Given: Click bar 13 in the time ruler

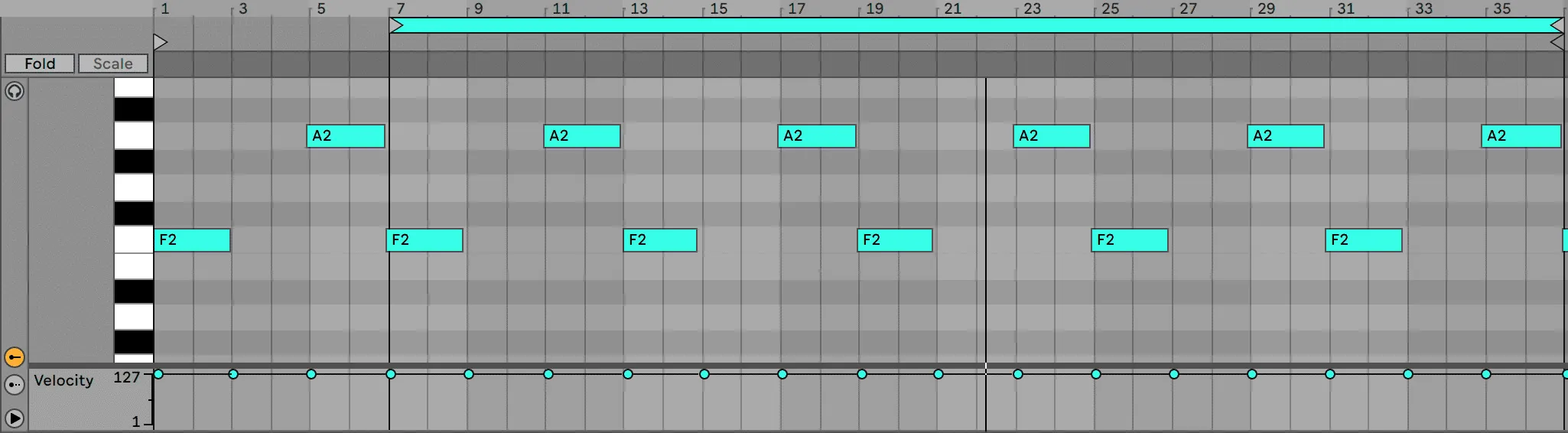Looking at the screenshot, I should [638, 9].
